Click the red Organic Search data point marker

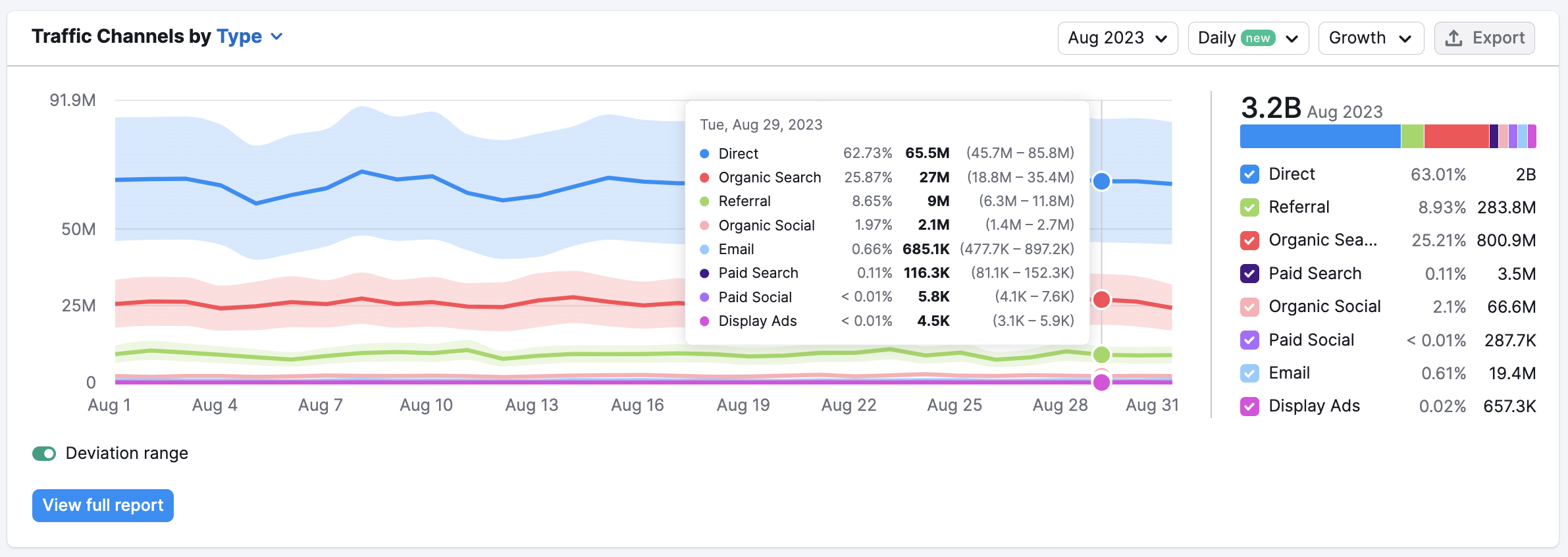(x=1101, y=300)
